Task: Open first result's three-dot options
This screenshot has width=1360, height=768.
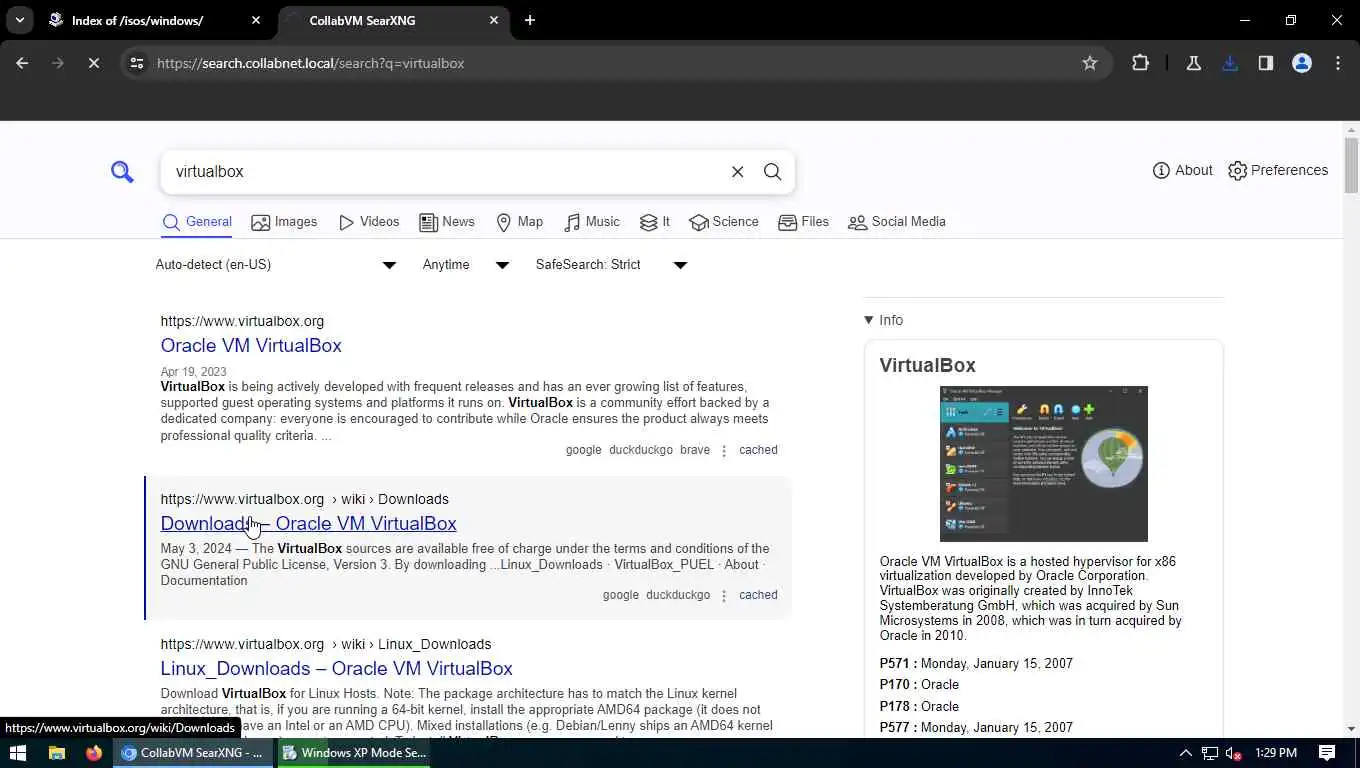Action: pyautogui.click(x=724, y=451)
